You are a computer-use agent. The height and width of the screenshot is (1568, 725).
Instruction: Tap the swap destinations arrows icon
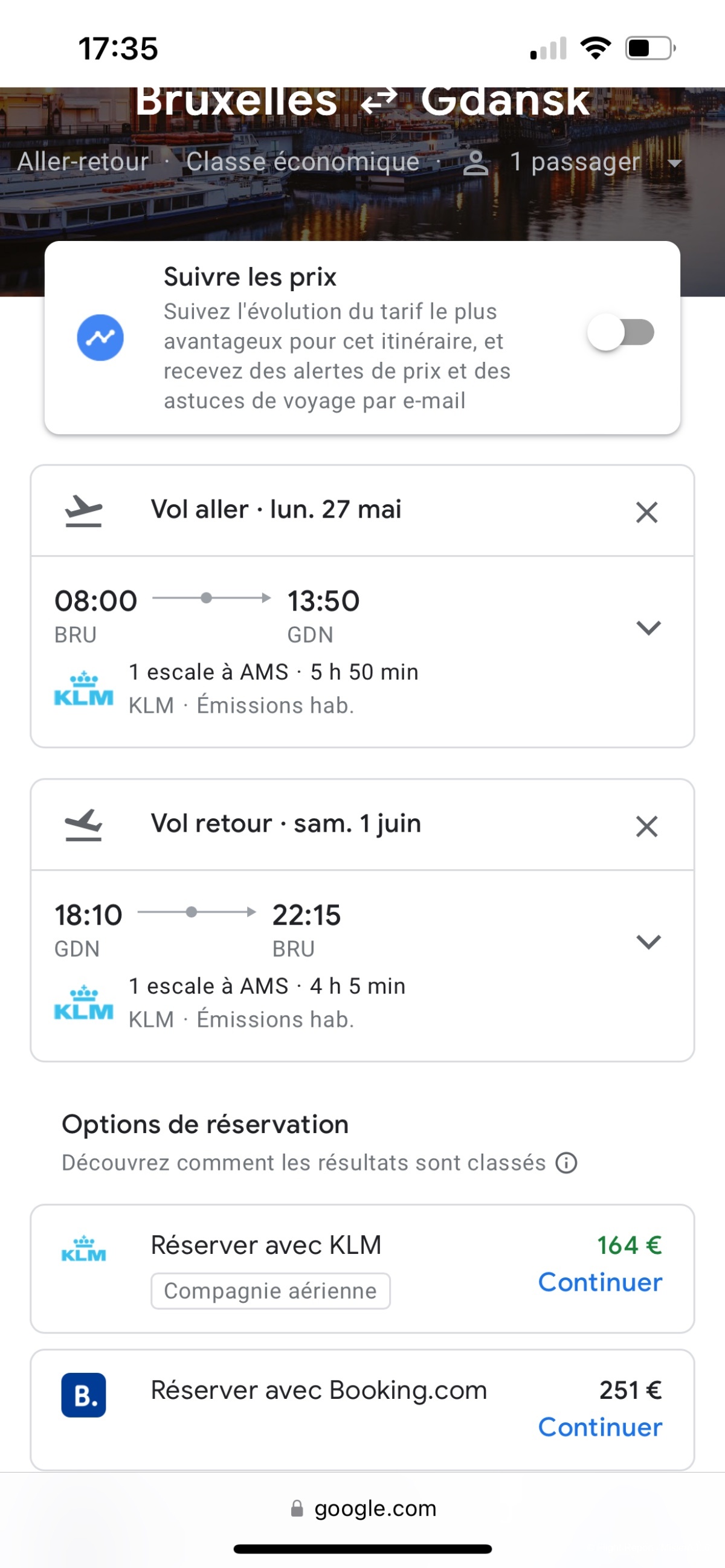pos(379,100)
